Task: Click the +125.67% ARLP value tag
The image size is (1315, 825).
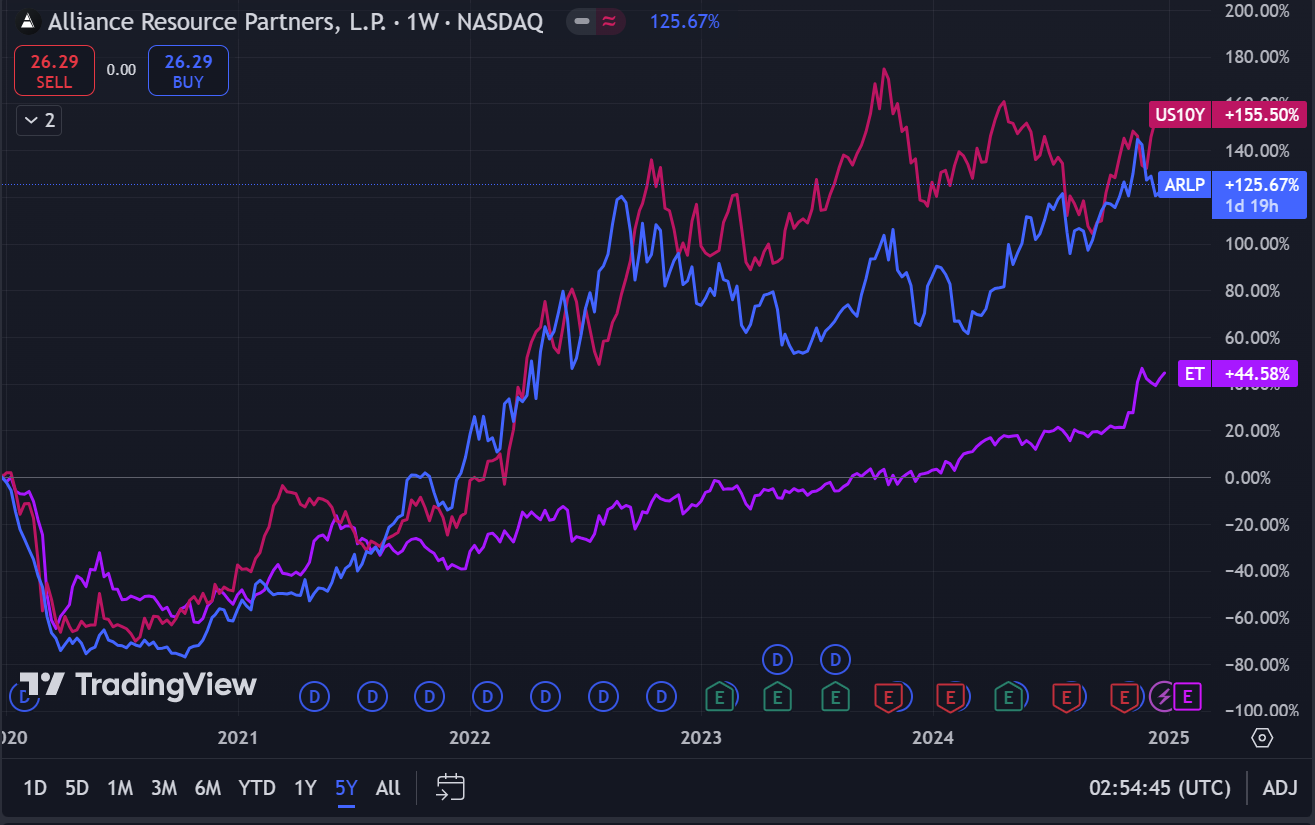Action: pyautogui.click(x=1260, y=184)
